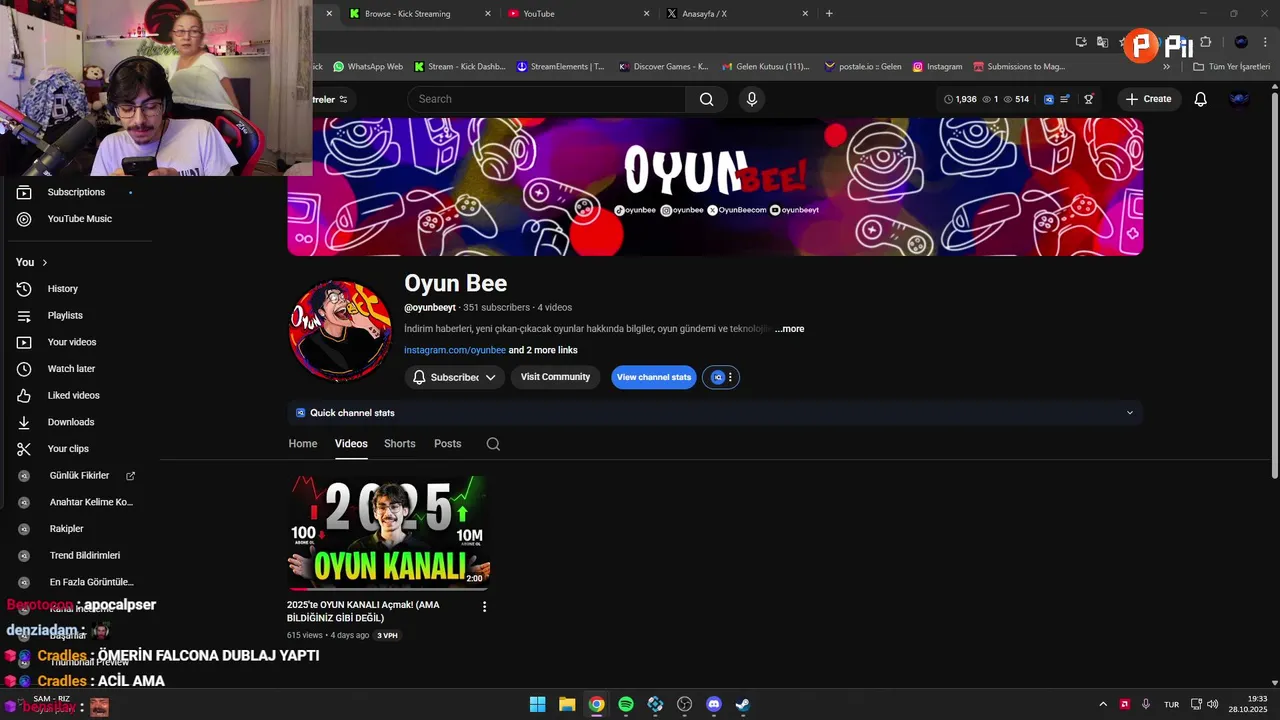Viewport: 1280px width, 720px height.
Task: Click the Watch later clock icon
Action: click(24, 369)
